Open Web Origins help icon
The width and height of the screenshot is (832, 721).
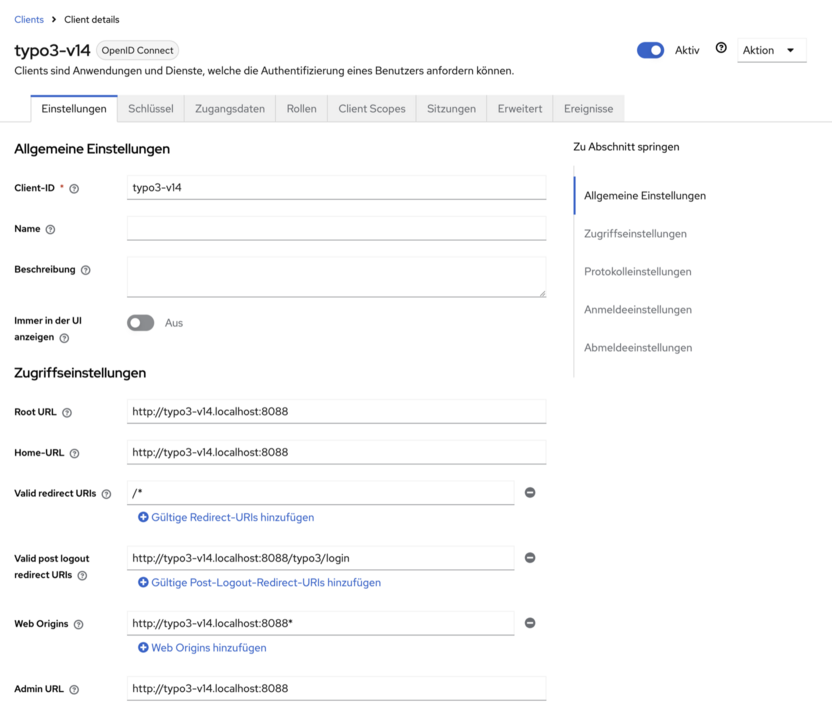79,625
